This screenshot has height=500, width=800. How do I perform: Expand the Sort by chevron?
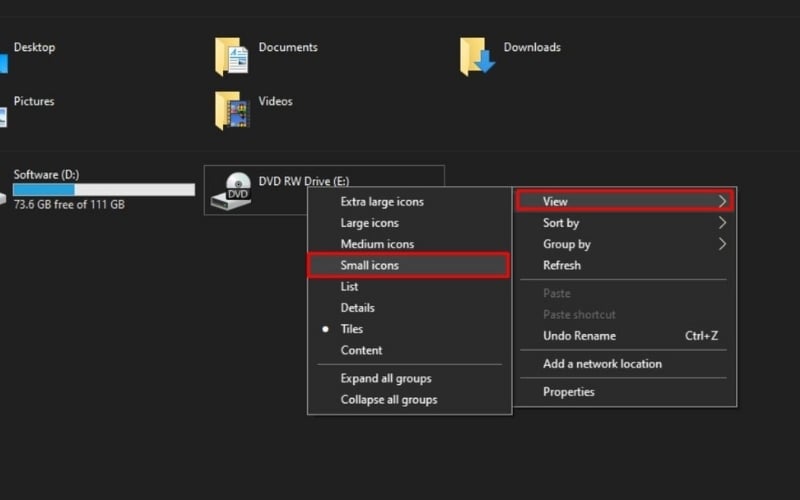(722, 222)
